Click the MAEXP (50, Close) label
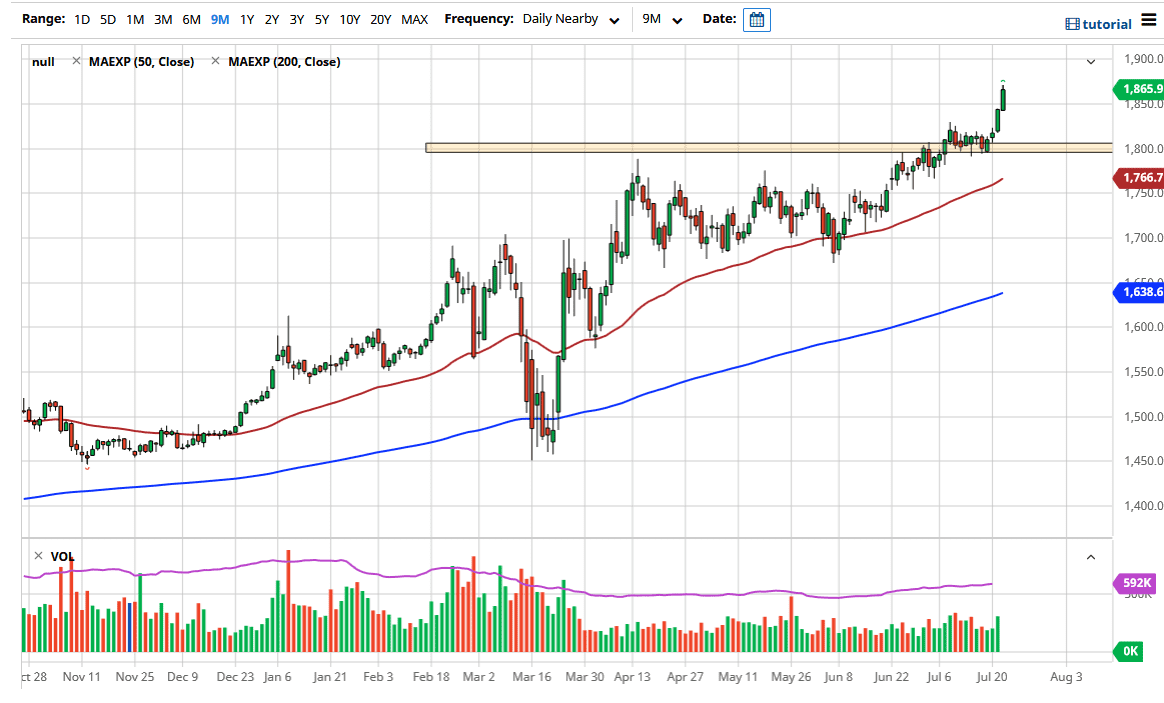The image size is (1164, 703). click(143, 62)
